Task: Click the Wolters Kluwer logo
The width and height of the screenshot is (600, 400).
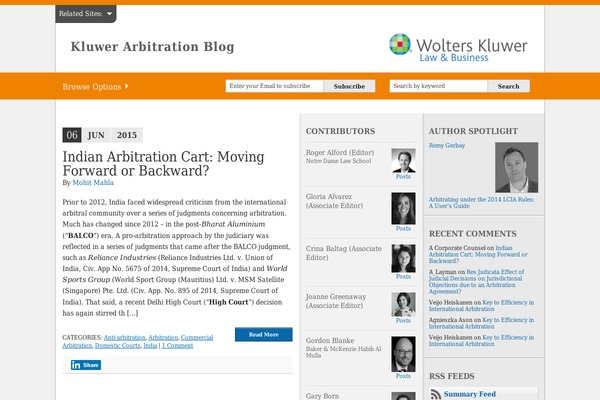Action: click(x=458, y=48)
